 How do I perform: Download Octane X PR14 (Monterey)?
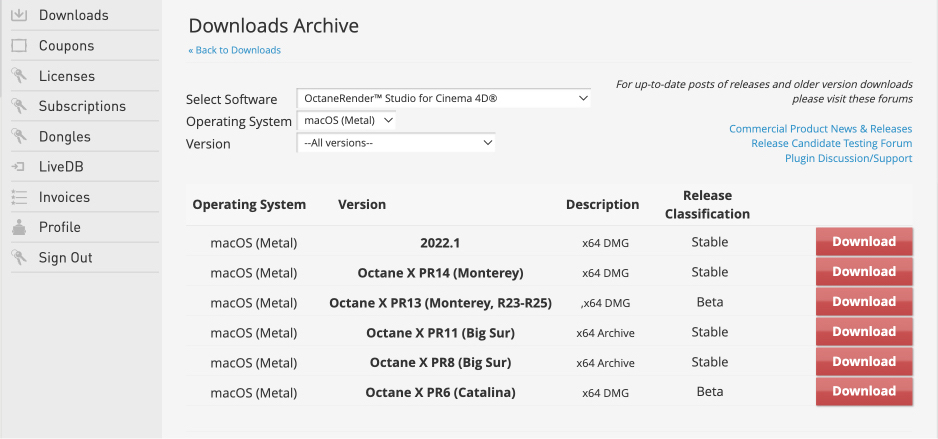tap(864, 272)
